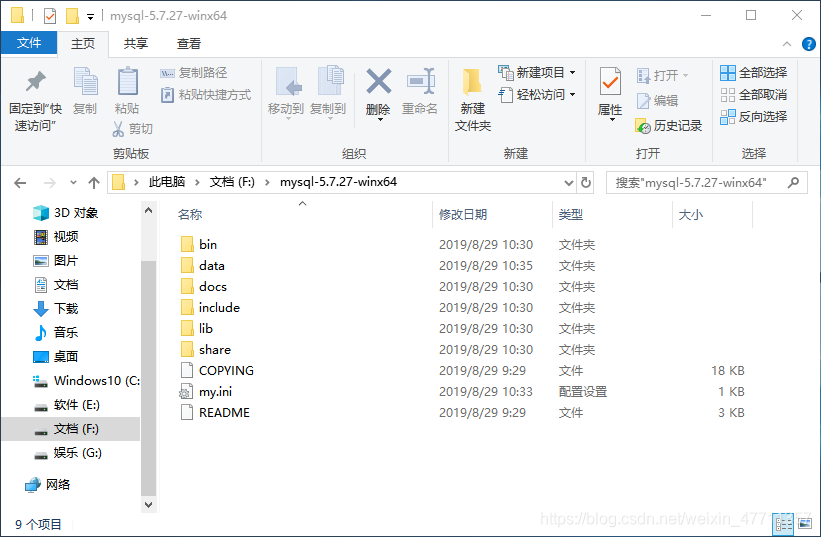The image size is (821, 537).
Task: Click the navigation pane scroll-down arrow
Action: pos(149,505)
